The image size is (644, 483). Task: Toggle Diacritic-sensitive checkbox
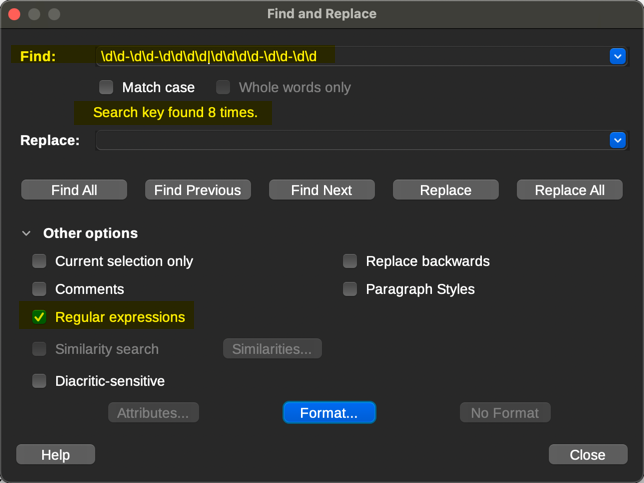39,381
